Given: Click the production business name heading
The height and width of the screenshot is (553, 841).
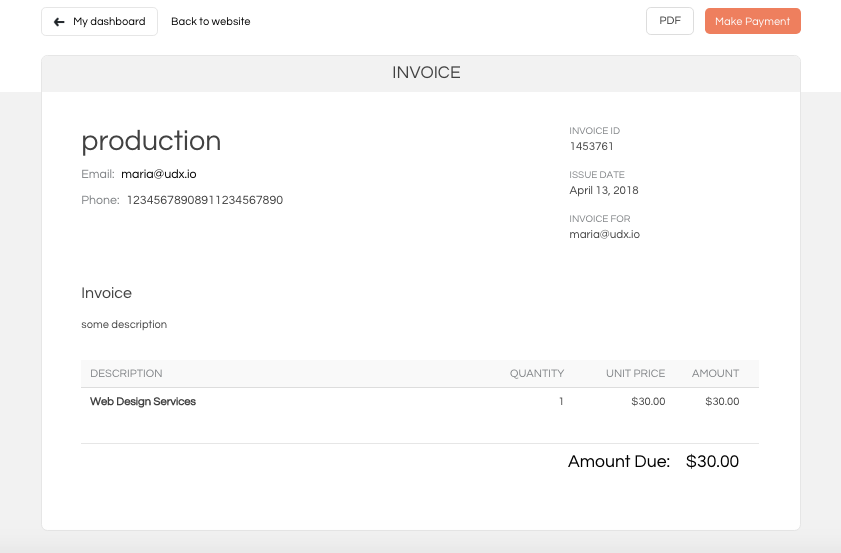Looking at the screenshot, I should point(151,142).
